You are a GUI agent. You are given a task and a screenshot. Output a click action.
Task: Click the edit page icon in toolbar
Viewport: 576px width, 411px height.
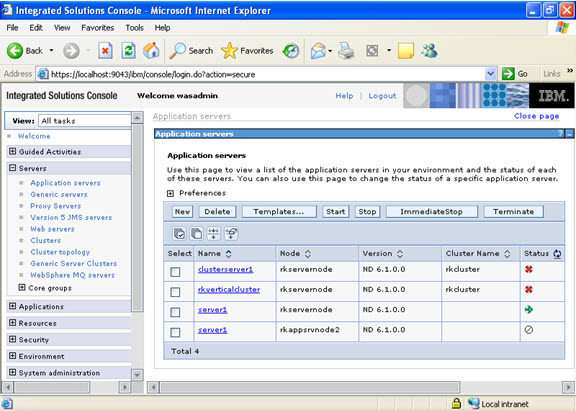tap(372, 51)
